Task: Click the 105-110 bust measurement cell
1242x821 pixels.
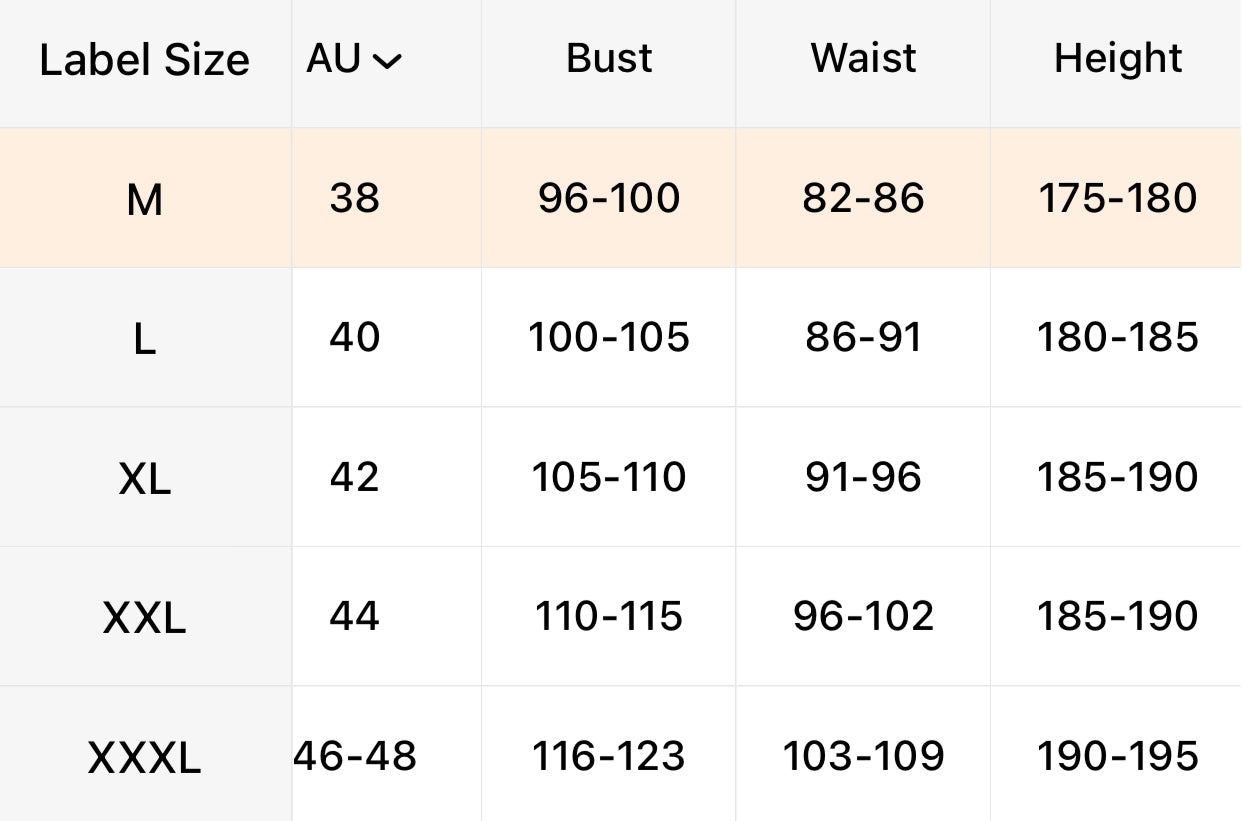Action: click(x=608, y=477)
